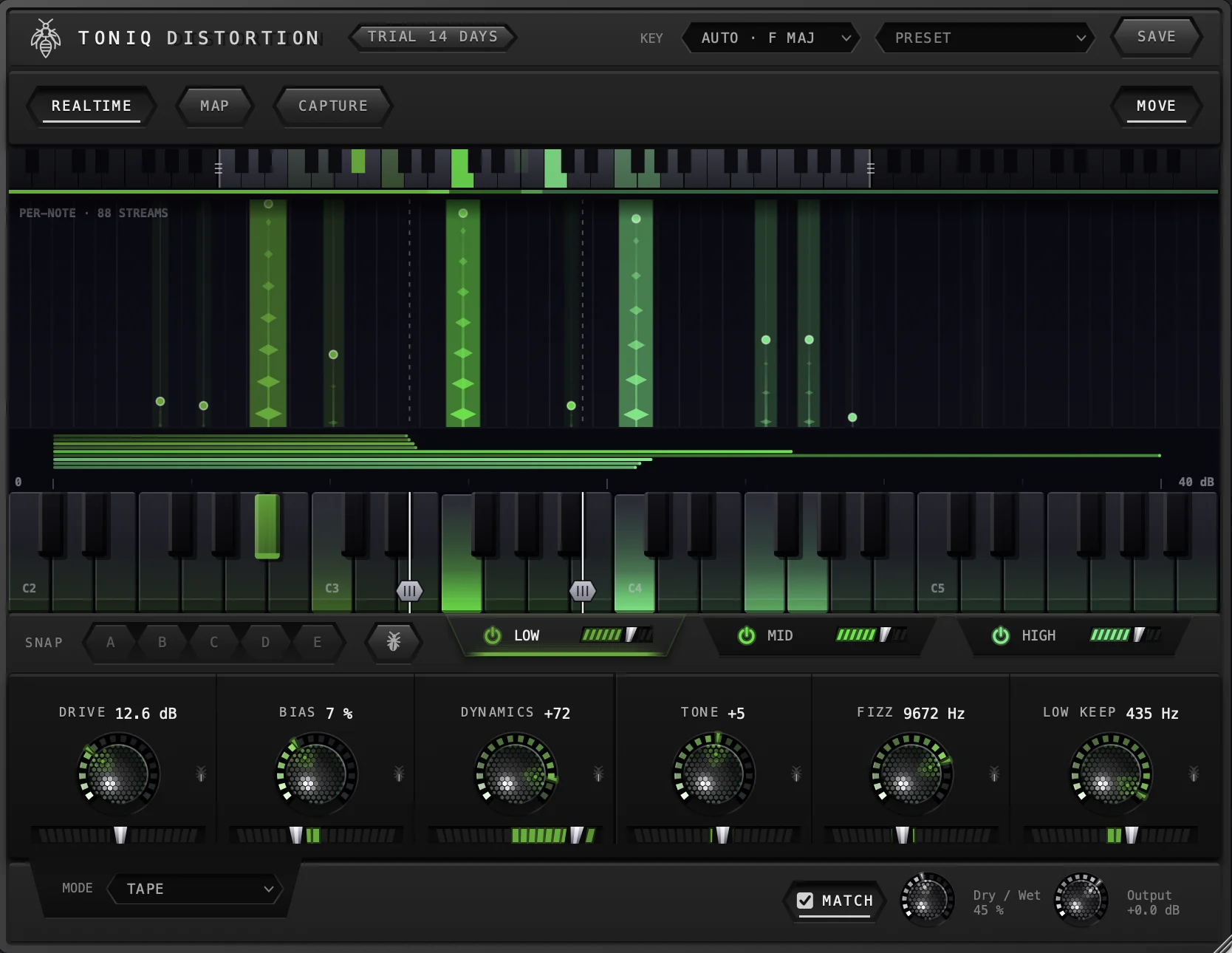The height and width of the screenshot is (953, 1232).
Task: Click the bee icon next to snap slots
Action: 394,641
